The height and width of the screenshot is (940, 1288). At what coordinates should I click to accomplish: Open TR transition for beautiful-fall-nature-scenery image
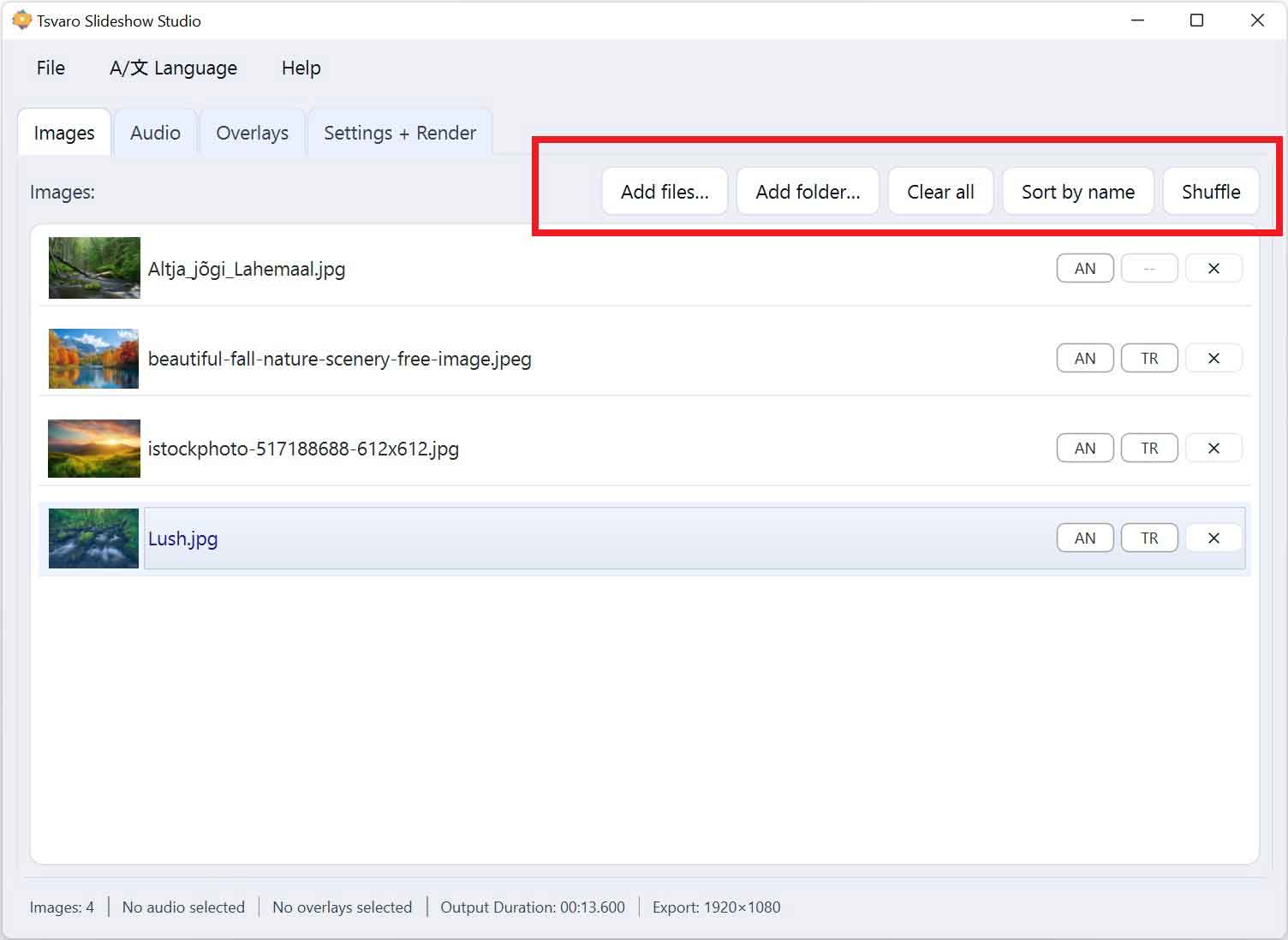click(x=1149, y=359)
